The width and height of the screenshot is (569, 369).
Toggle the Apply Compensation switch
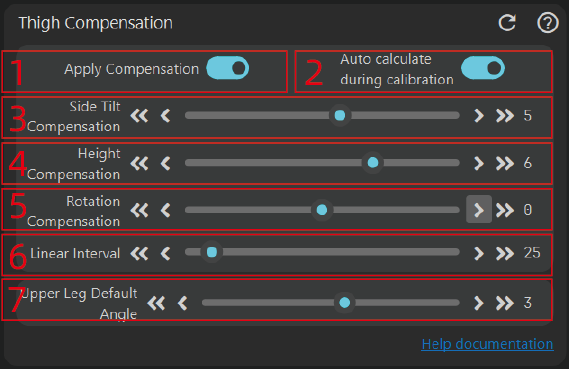[228, 68]
